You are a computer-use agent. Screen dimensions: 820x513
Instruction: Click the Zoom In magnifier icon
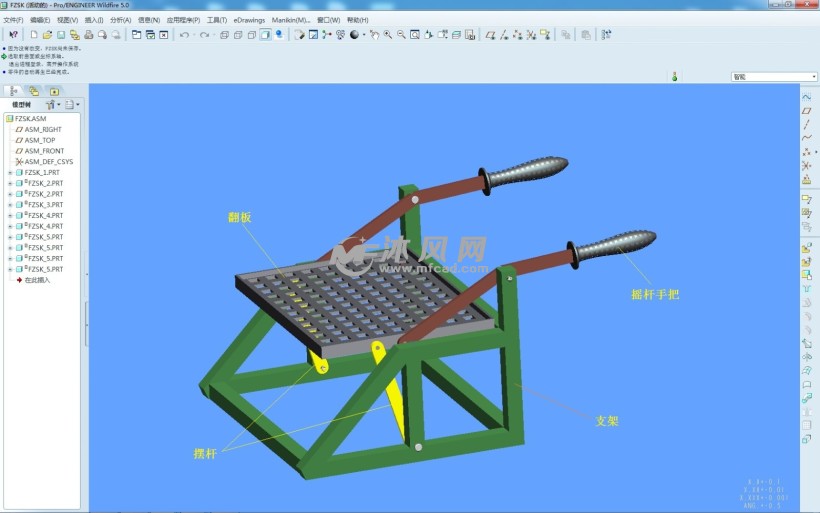pyautogui.click(x=388, y=34)
